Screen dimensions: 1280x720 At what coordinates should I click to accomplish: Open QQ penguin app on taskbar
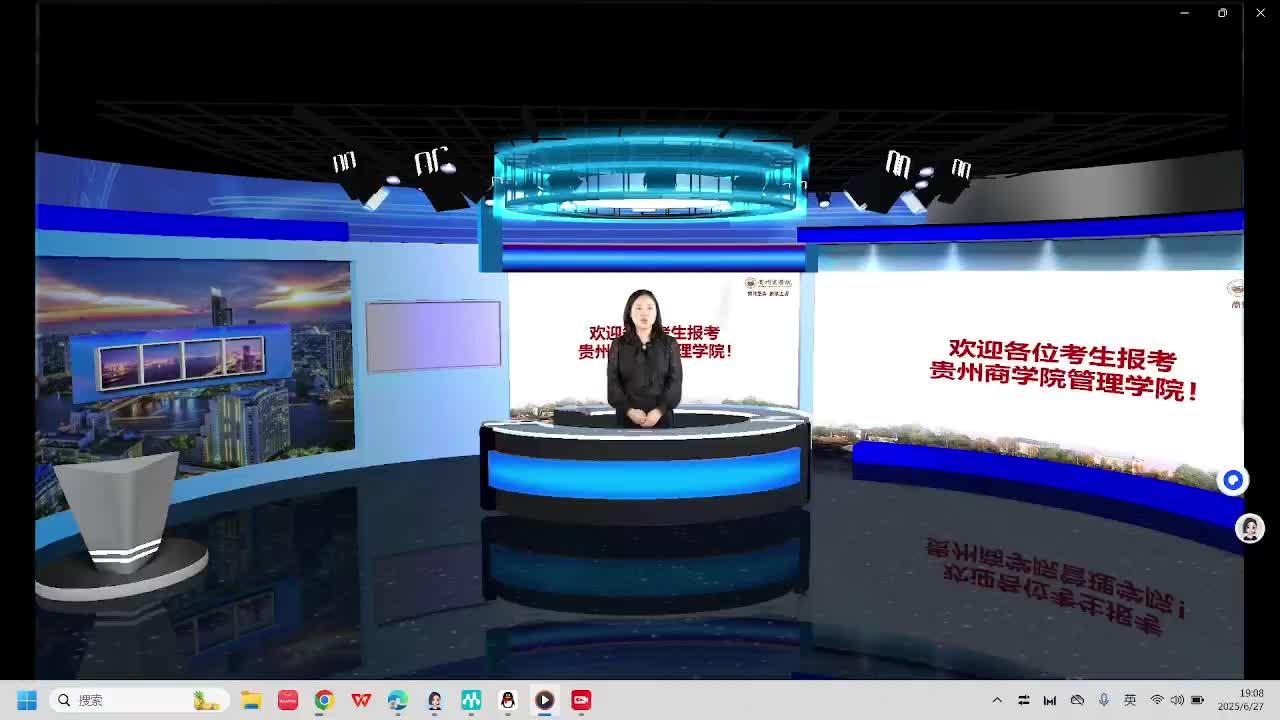click(x=508, y=700)
